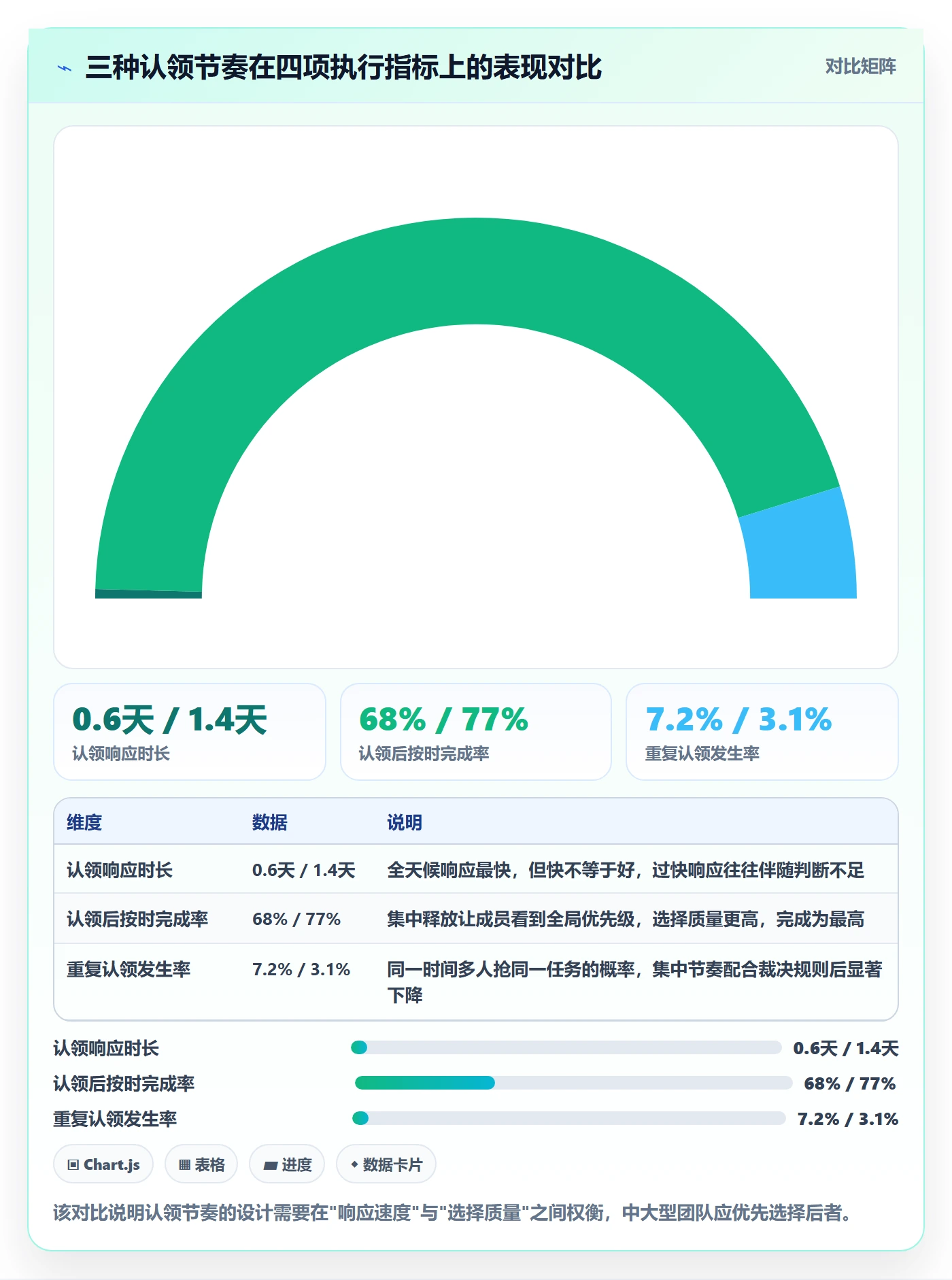
Task: Click the 进度 chip
Action: coord(287,1164)
